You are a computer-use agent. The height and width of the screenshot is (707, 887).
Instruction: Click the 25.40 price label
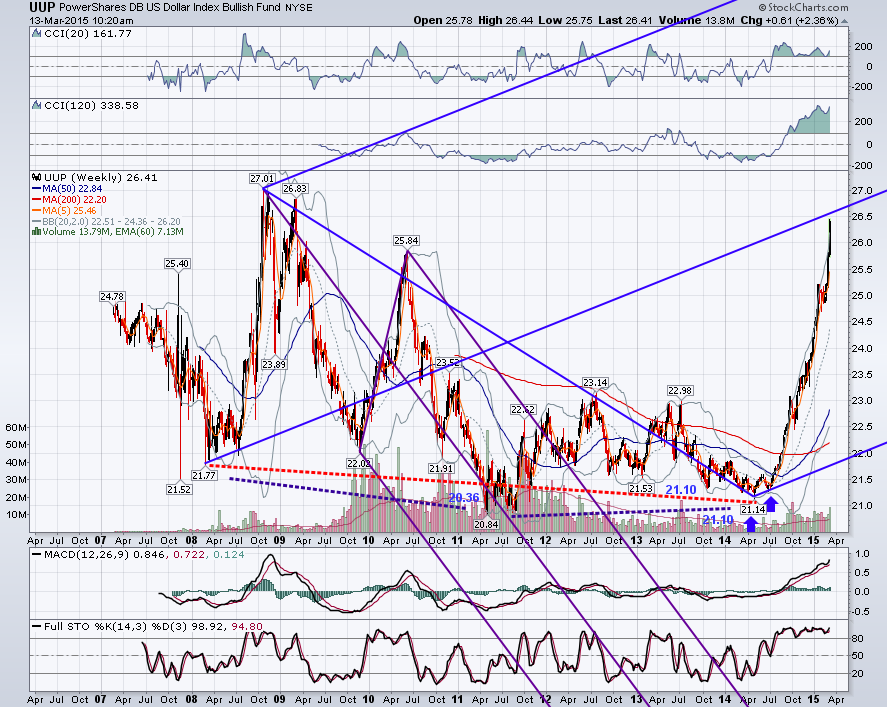(177, 264)
